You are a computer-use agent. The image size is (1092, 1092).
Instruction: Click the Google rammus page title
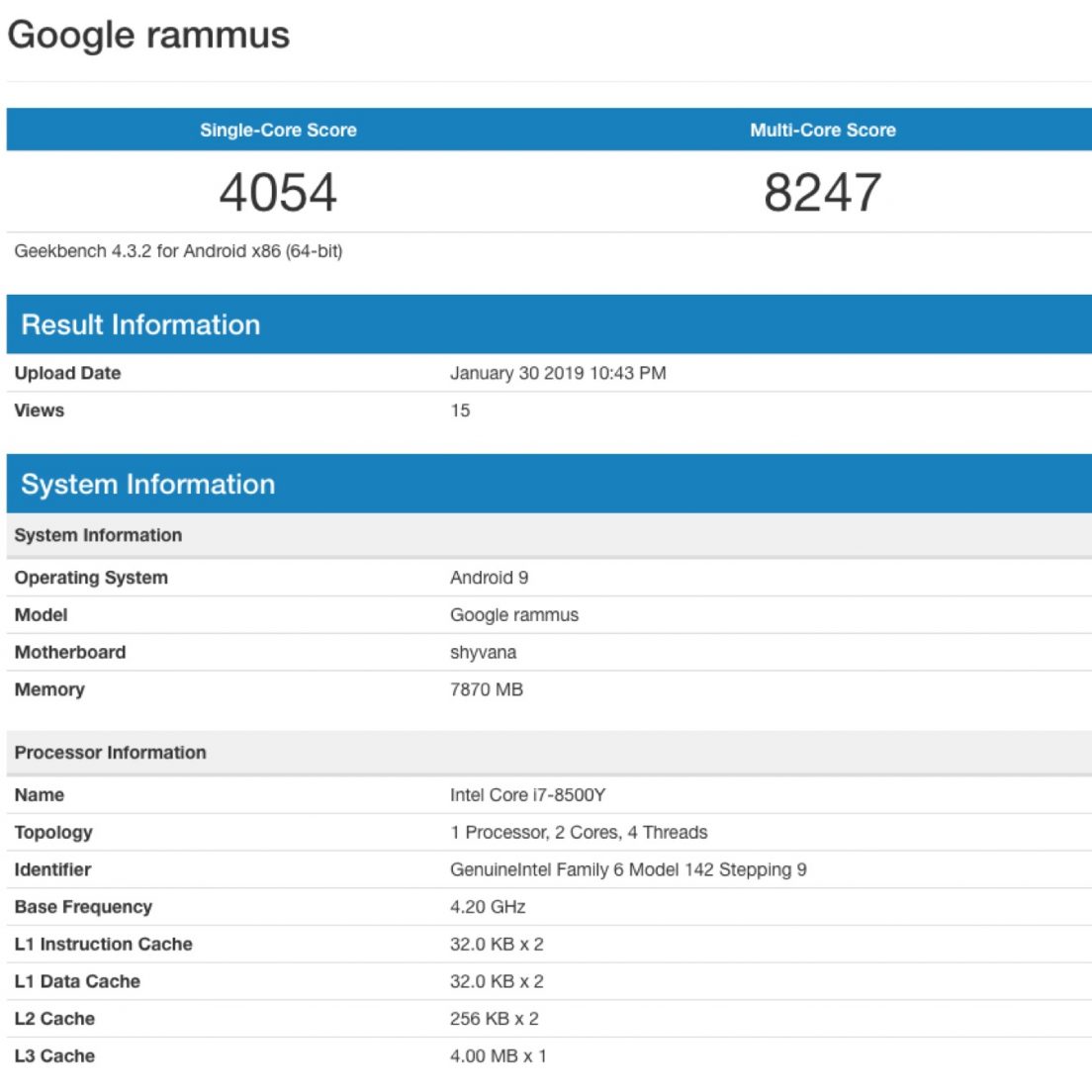click(x=148, y=36)
